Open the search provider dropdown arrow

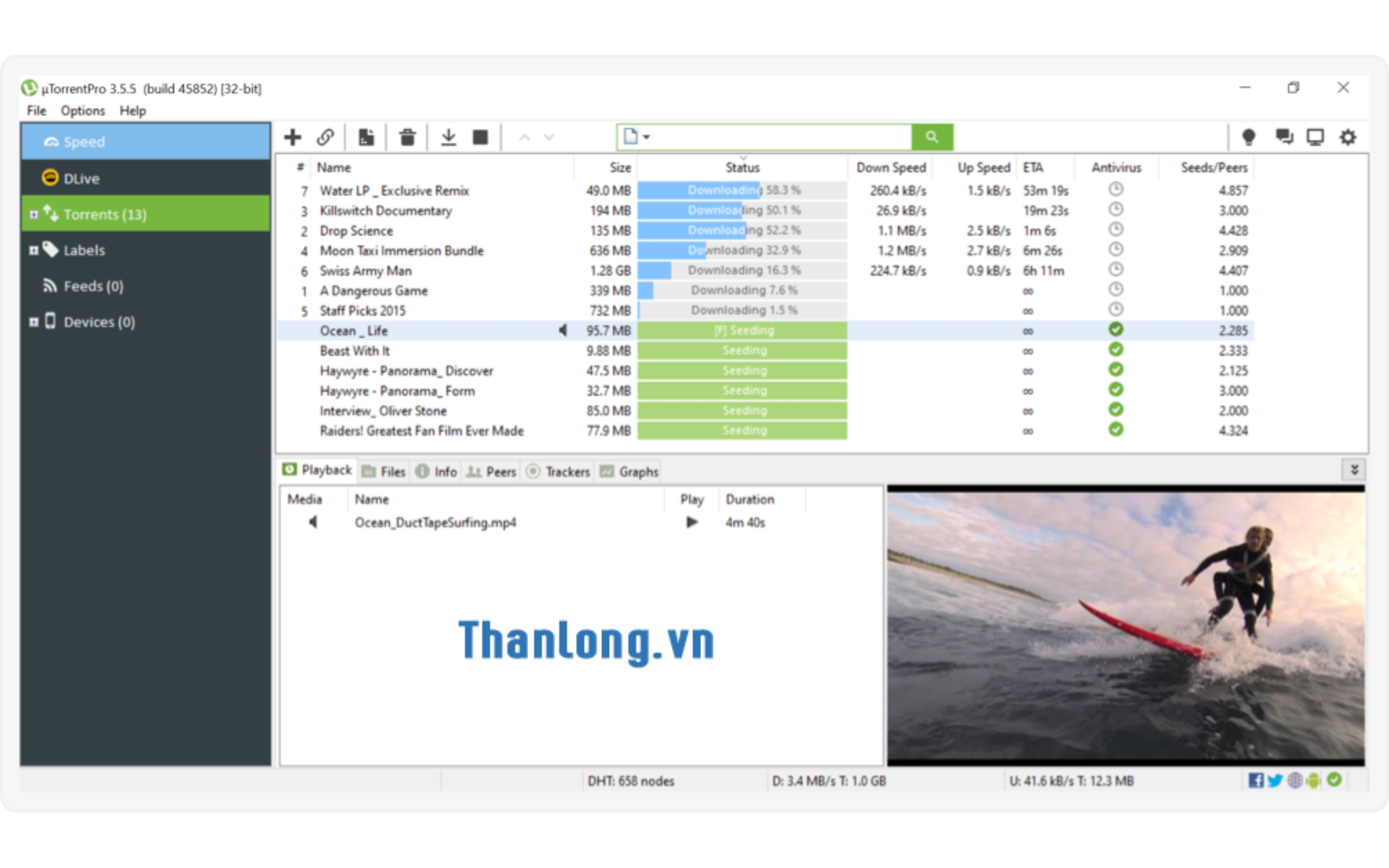[647, 137]
